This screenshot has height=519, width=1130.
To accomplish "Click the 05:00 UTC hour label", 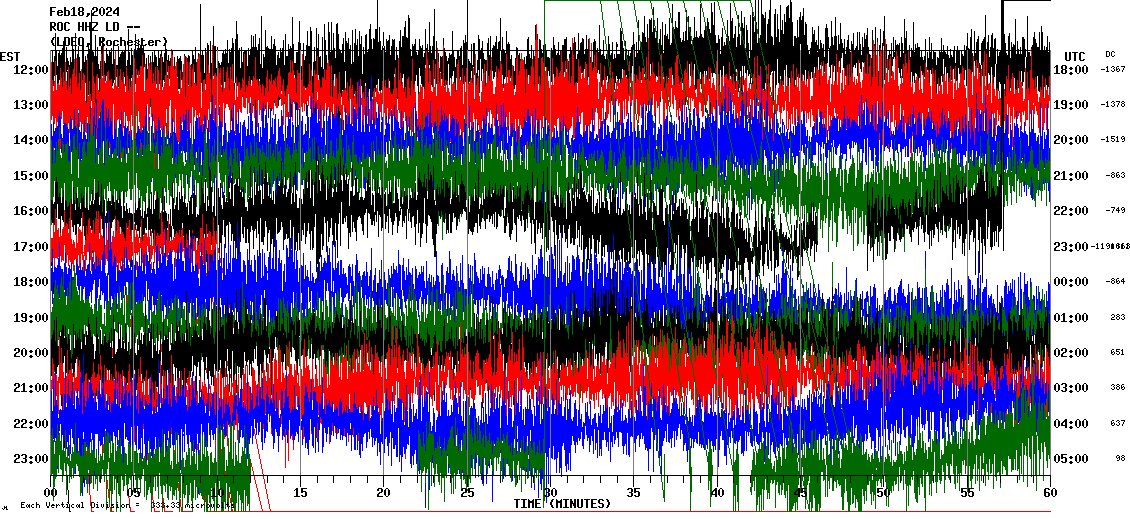I will click(1071, 459).
